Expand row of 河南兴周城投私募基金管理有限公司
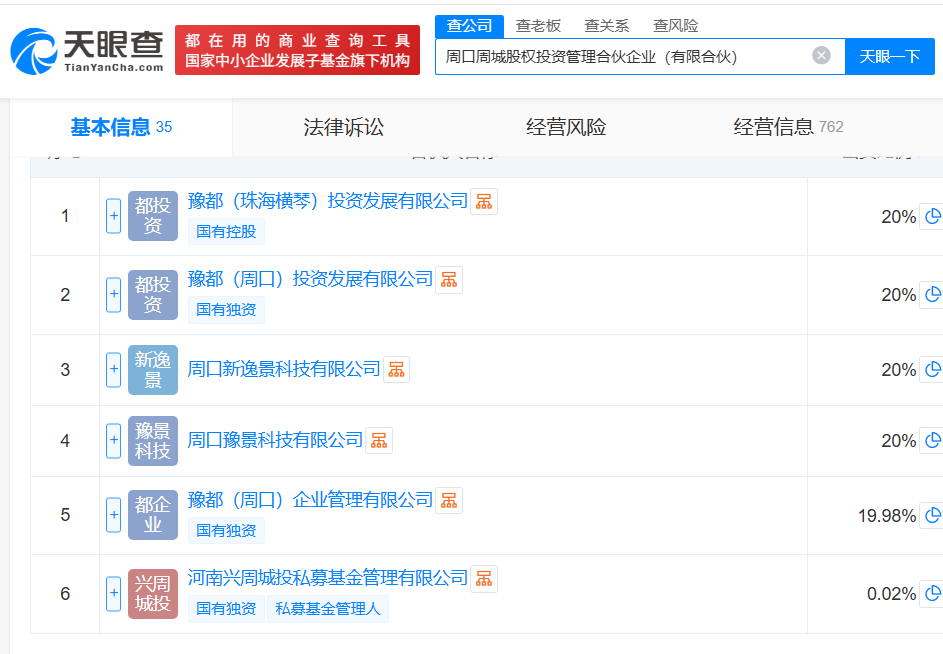943x654 pixels. (x=114, y=594)
